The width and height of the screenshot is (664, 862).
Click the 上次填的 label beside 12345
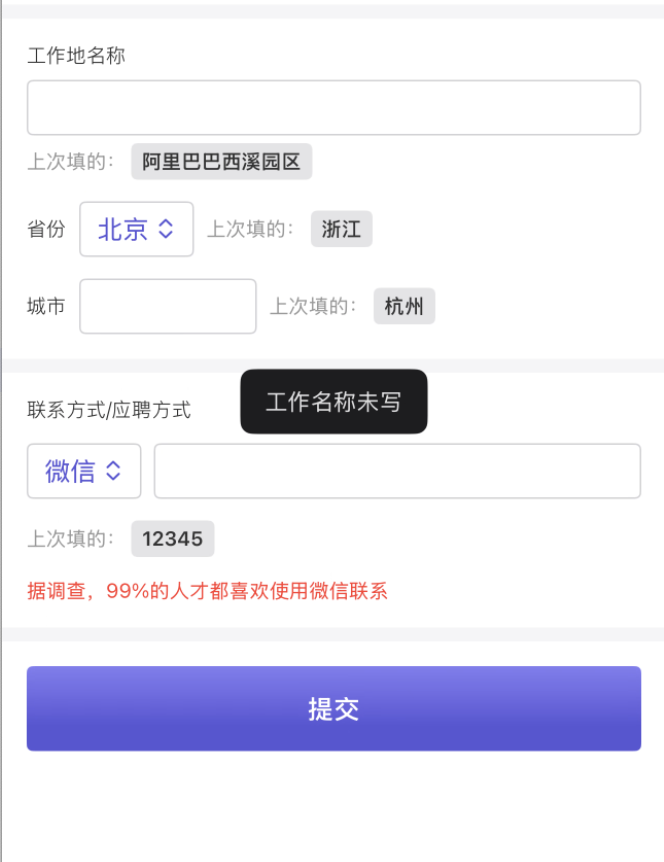click(71, 539)
